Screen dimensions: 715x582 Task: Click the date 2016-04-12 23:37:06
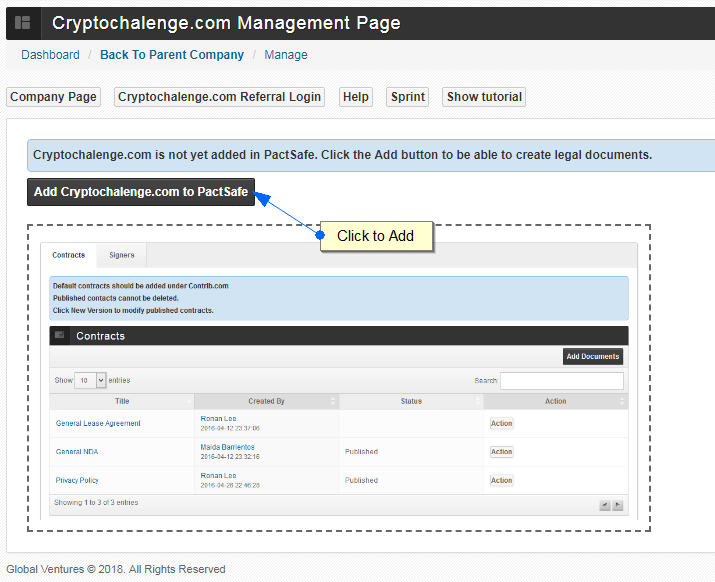230,428
